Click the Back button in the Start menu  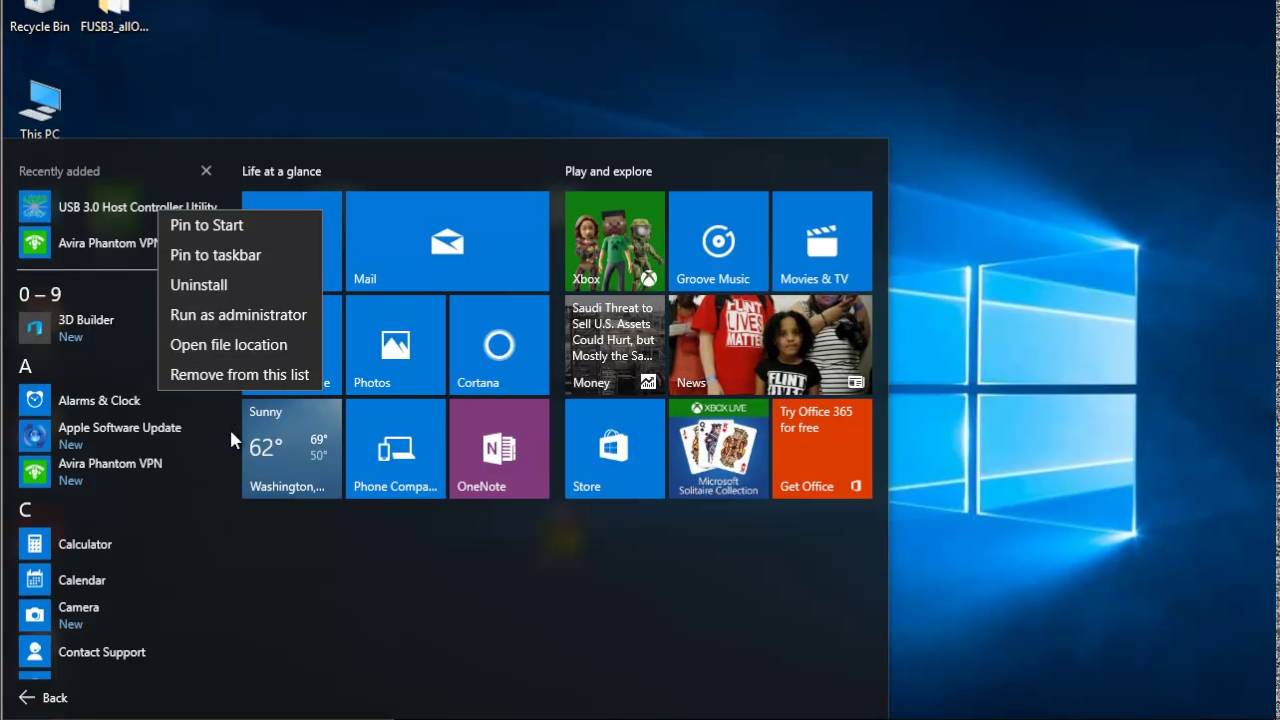[x=43, y=698]
